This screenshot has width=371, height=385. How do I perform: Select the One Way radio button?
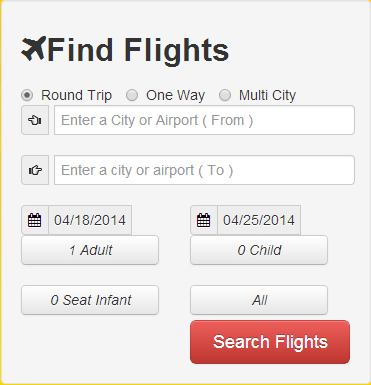pyautogui.click(x=132, y=95)
